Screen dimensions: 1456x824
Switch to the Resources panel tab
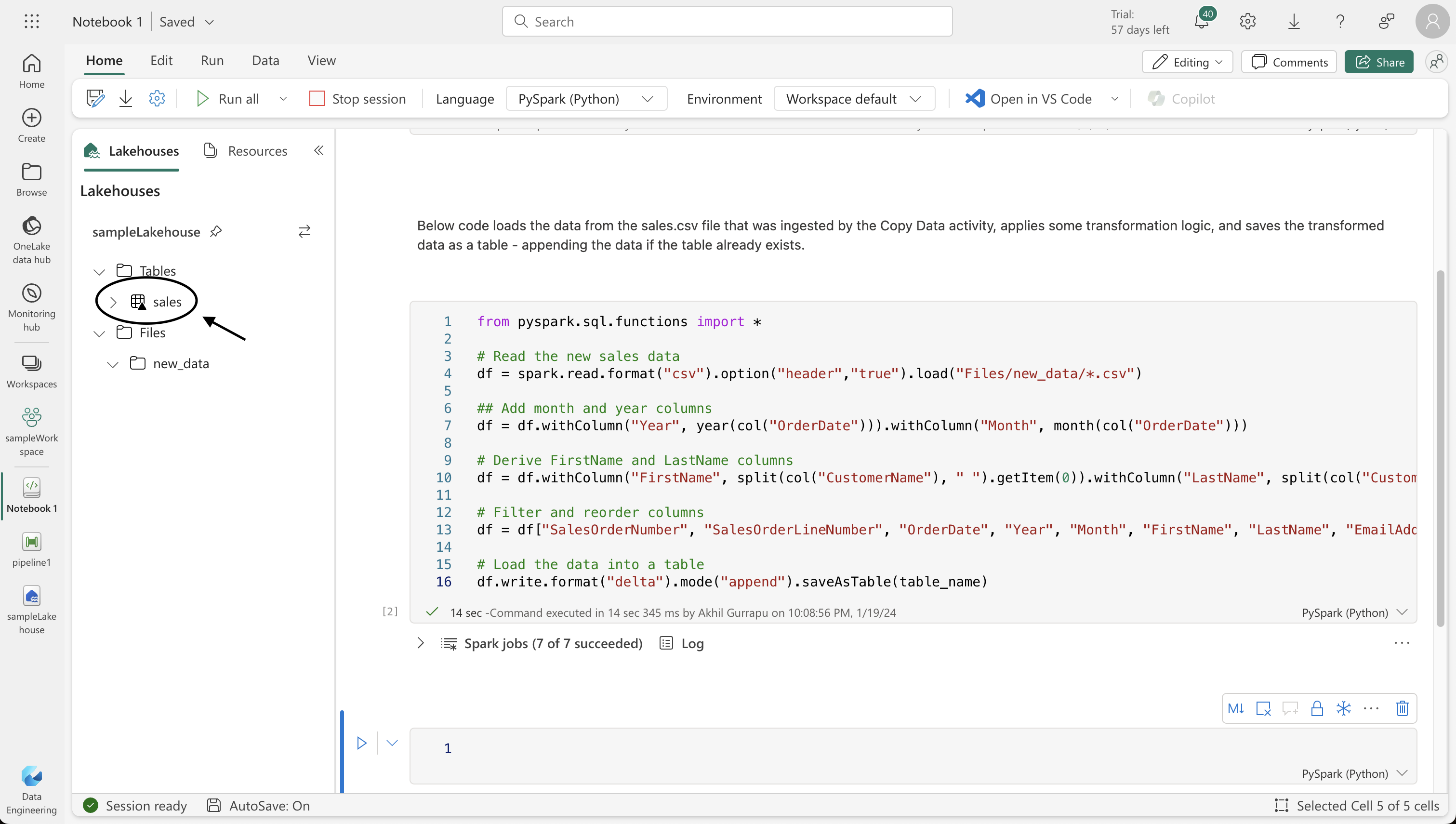pyautogui.click(x=245, y=150)
